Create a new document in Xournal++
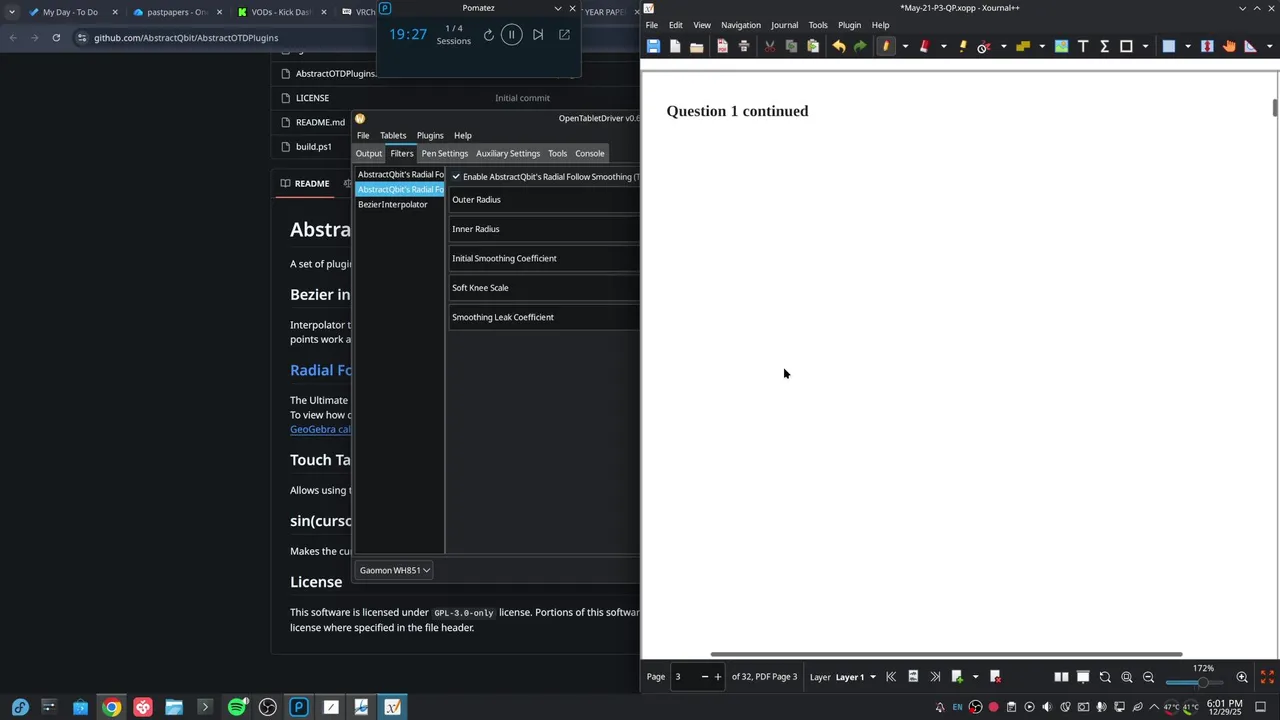Screen dimensions: 1280x720 click(x=675, y=46)
